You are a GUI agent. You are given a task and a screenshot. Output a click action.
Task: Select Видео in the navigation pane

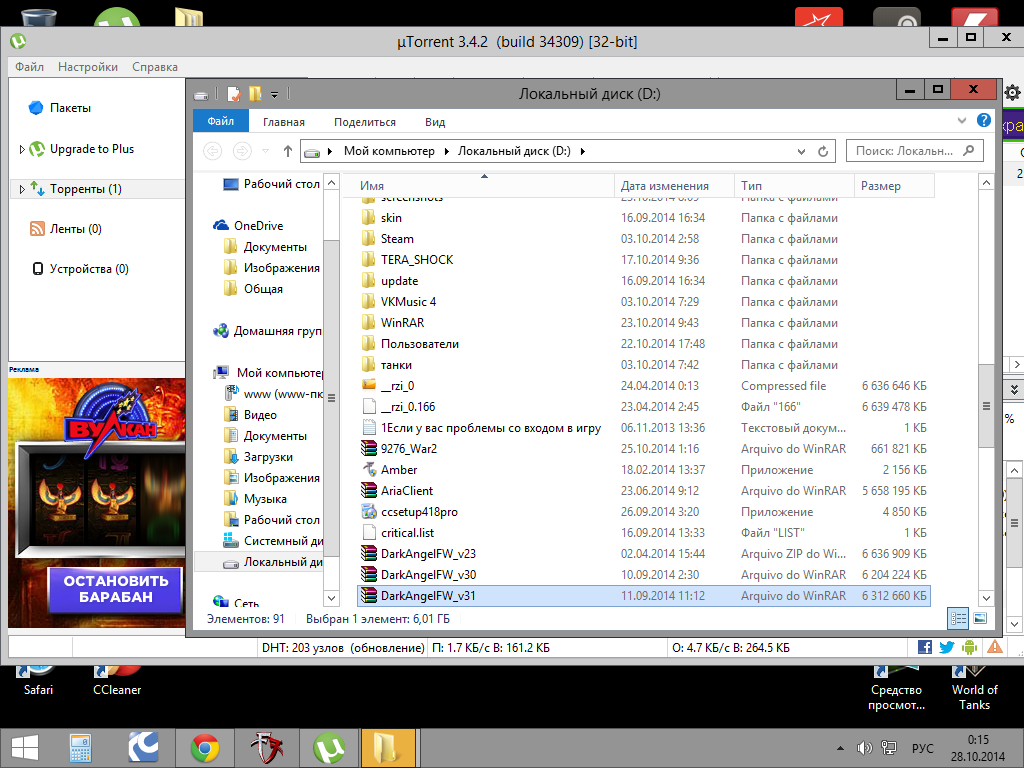pos(260,415)
